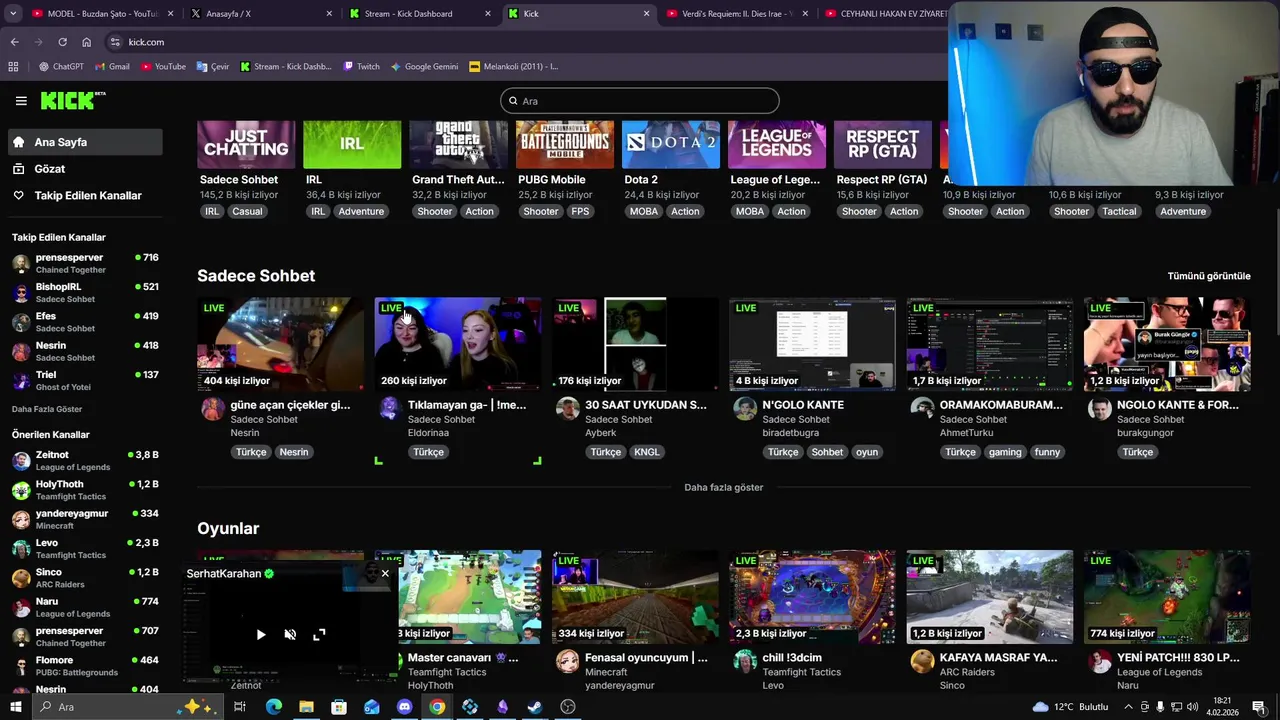Open browser apps grid icon
This screenshot has width=1280, height=720.
pos(13,67)
